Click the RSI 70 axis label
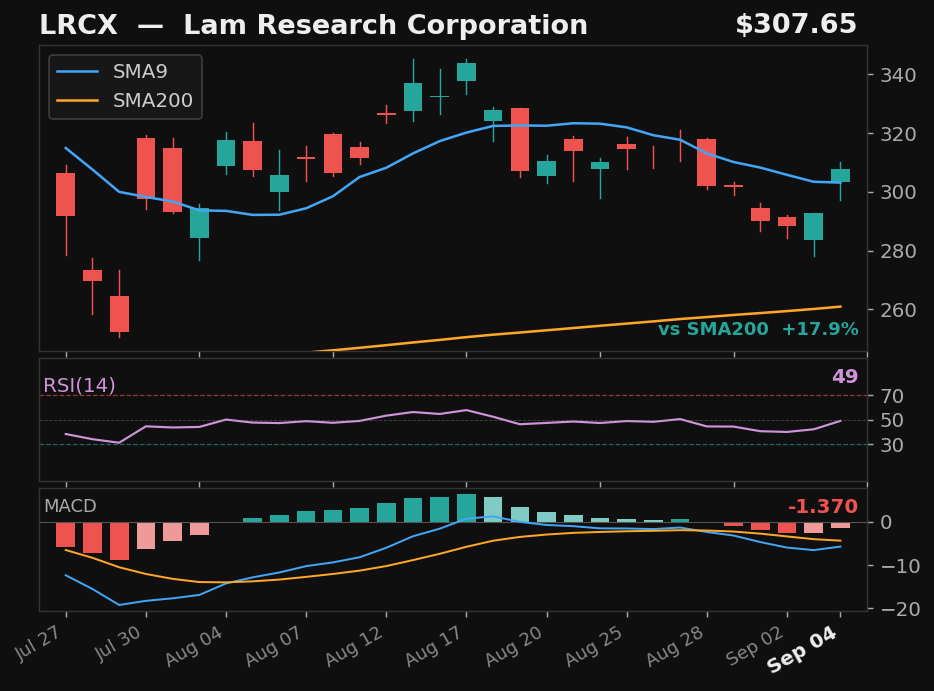This screenshot has width=934, height=691. 892,396
